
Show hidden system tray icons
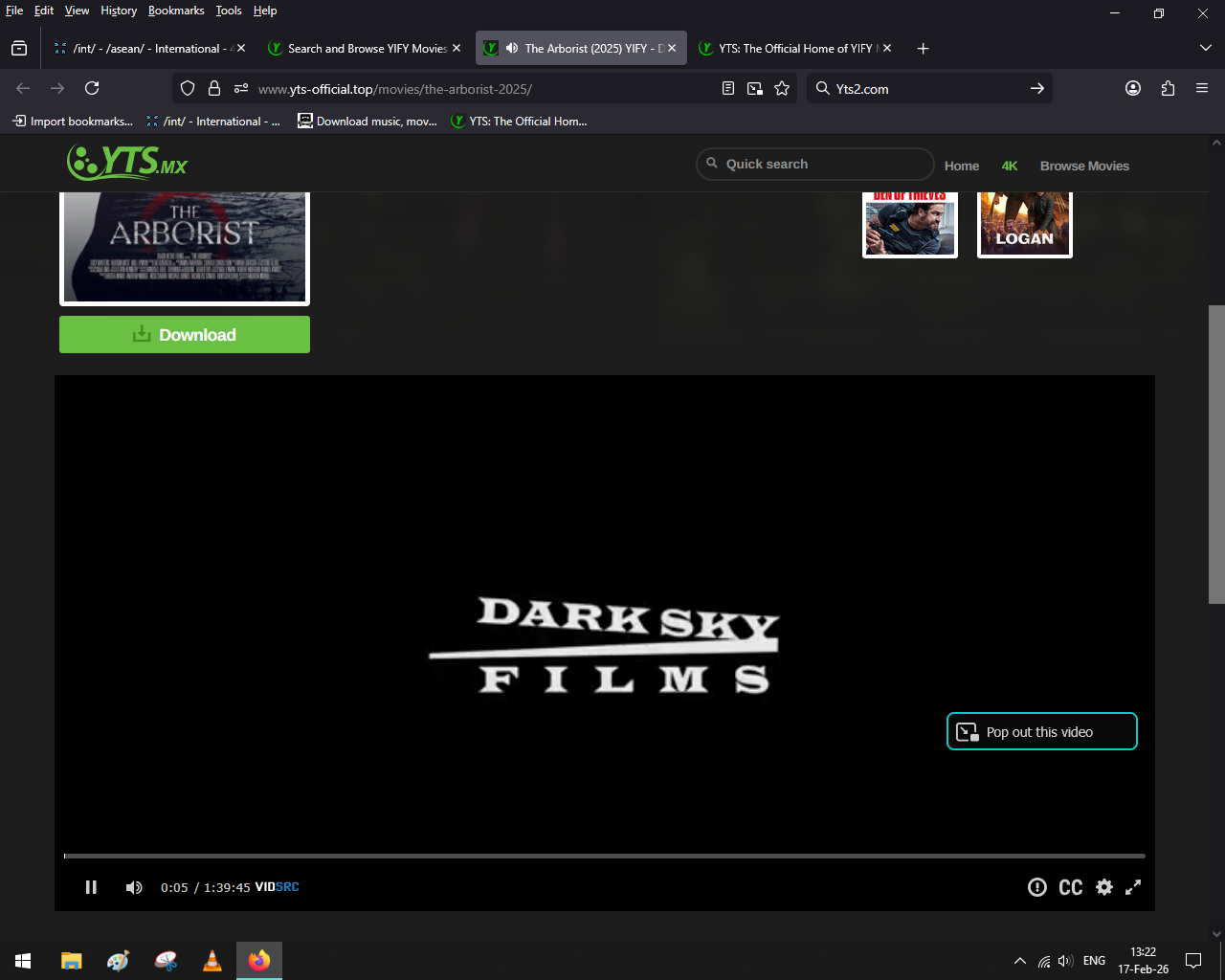coord(1020,961)
